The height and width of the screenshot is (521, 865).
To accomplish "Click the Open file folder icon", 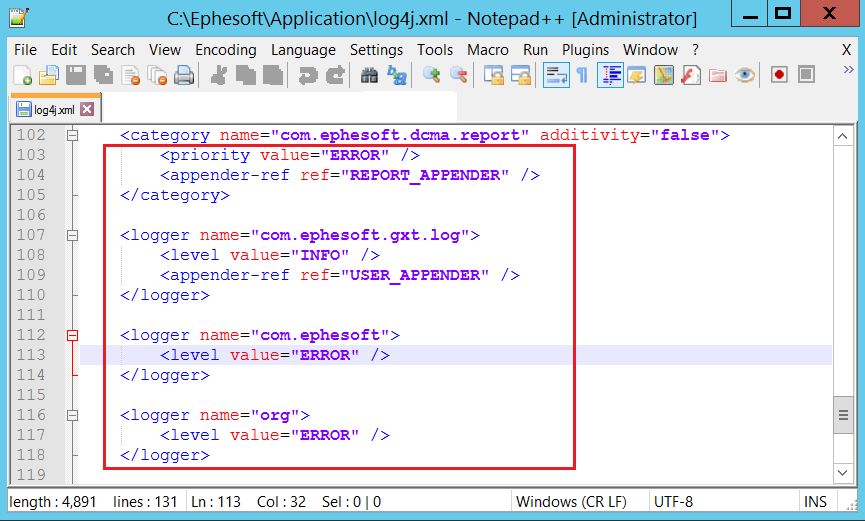I will (x=49, y=75).
